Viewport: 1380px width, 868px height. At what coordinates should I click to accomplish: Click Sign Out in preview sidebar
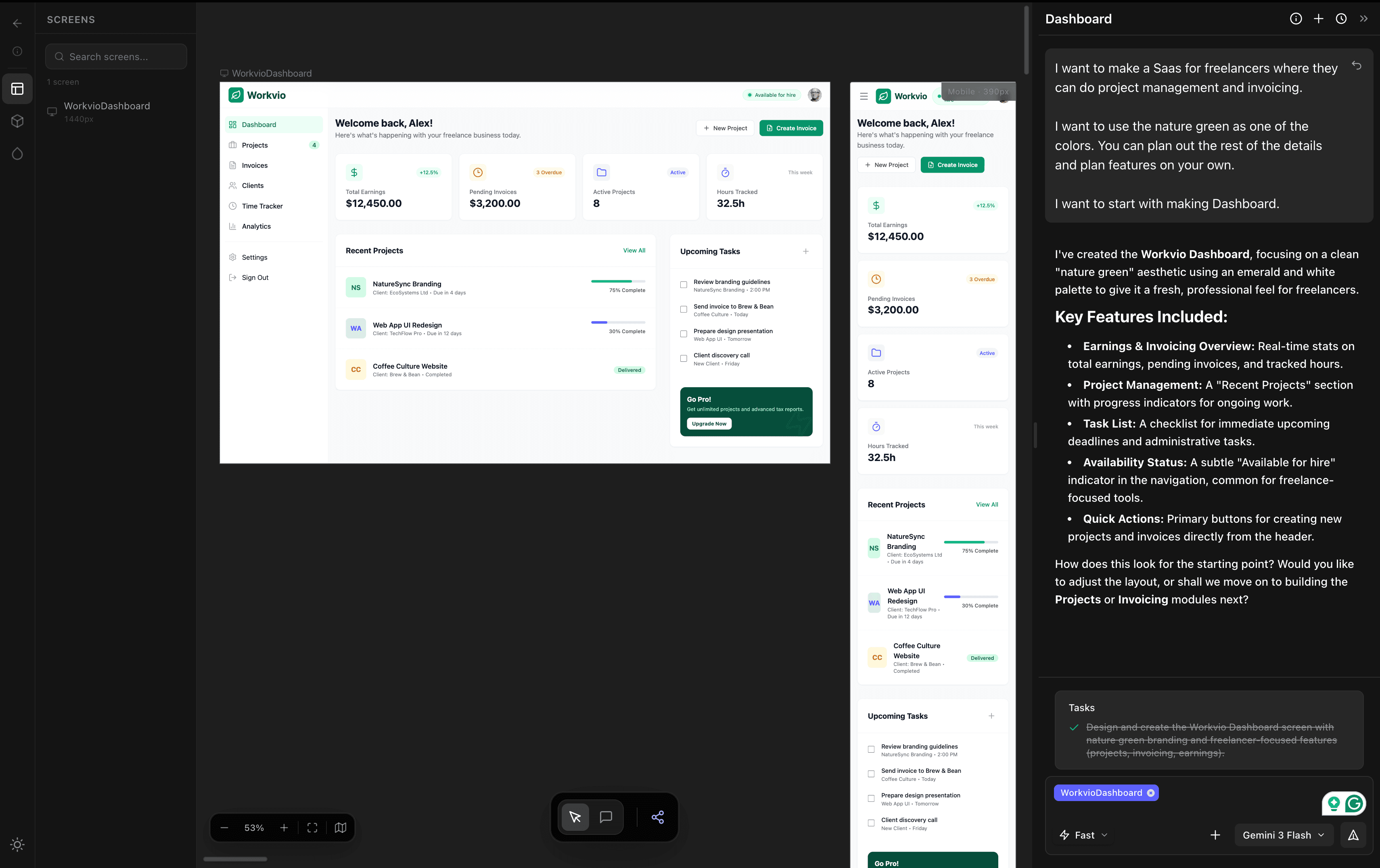tap(274, 278)
